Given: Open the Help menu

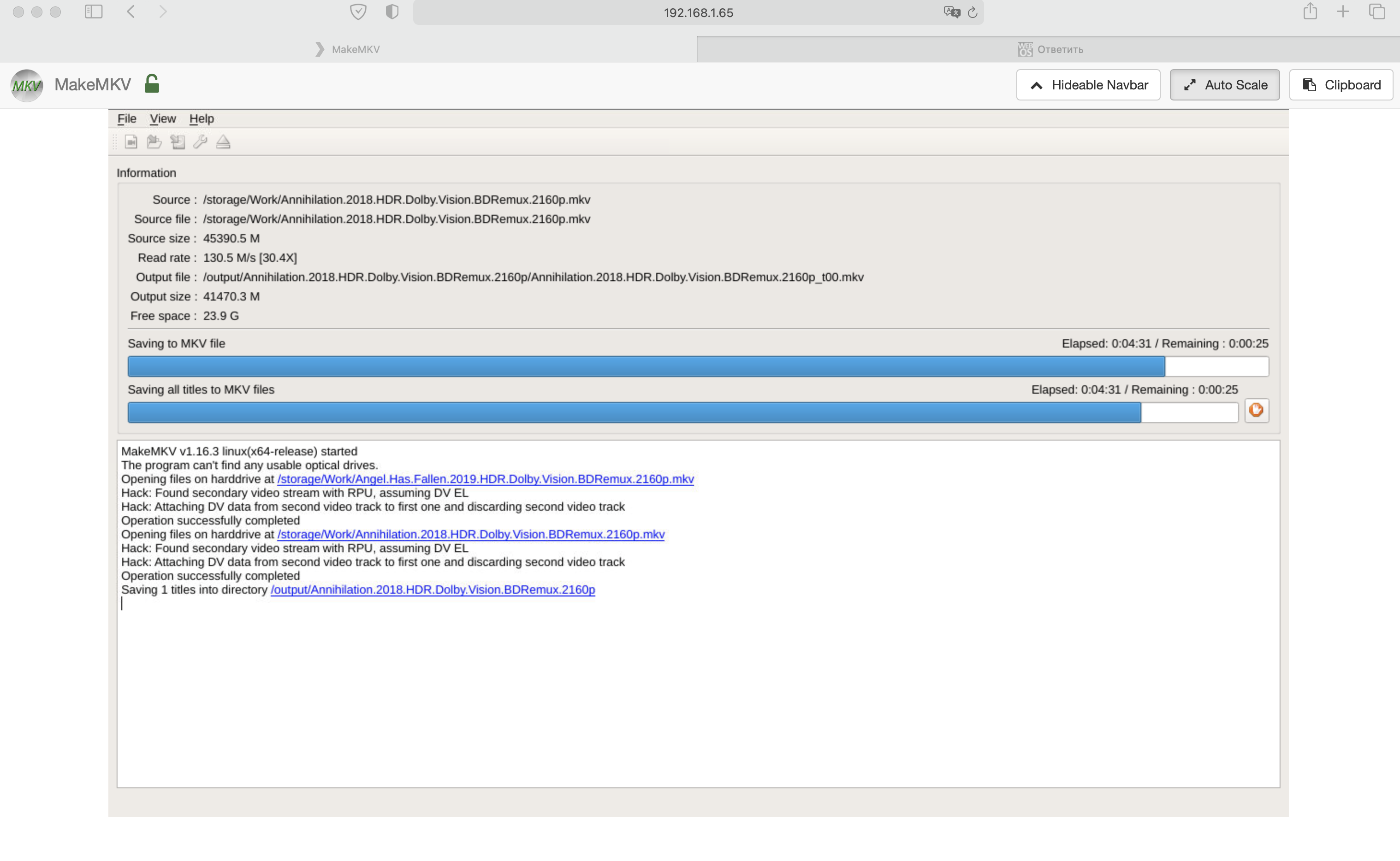Looking at the screenshot, I should pos(202,118).
